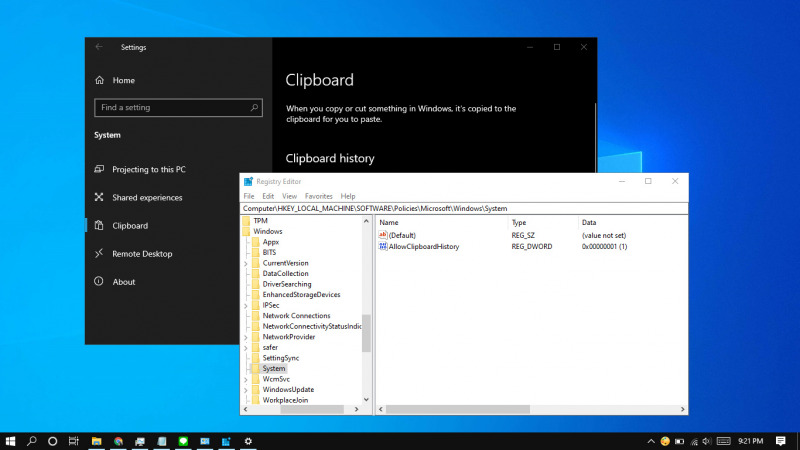This screenshot has height=450, width=800.
Task: Open Google Chrome from the taskbar
Action: (x=118, y=441)
